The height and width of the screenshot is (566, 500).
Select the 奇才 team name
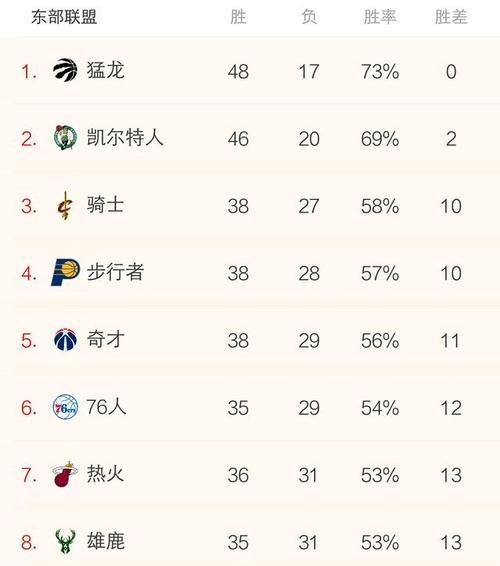(105, 339)
